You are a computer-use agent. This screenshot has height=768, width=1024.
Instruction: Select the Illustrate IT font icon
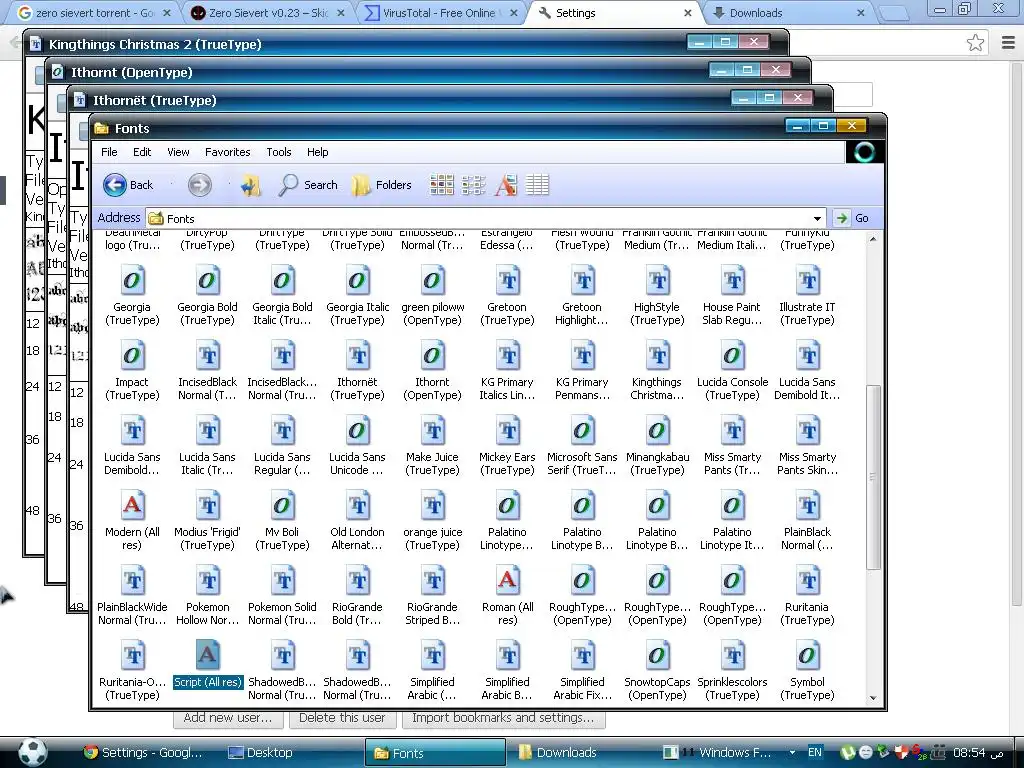point(808,281)
